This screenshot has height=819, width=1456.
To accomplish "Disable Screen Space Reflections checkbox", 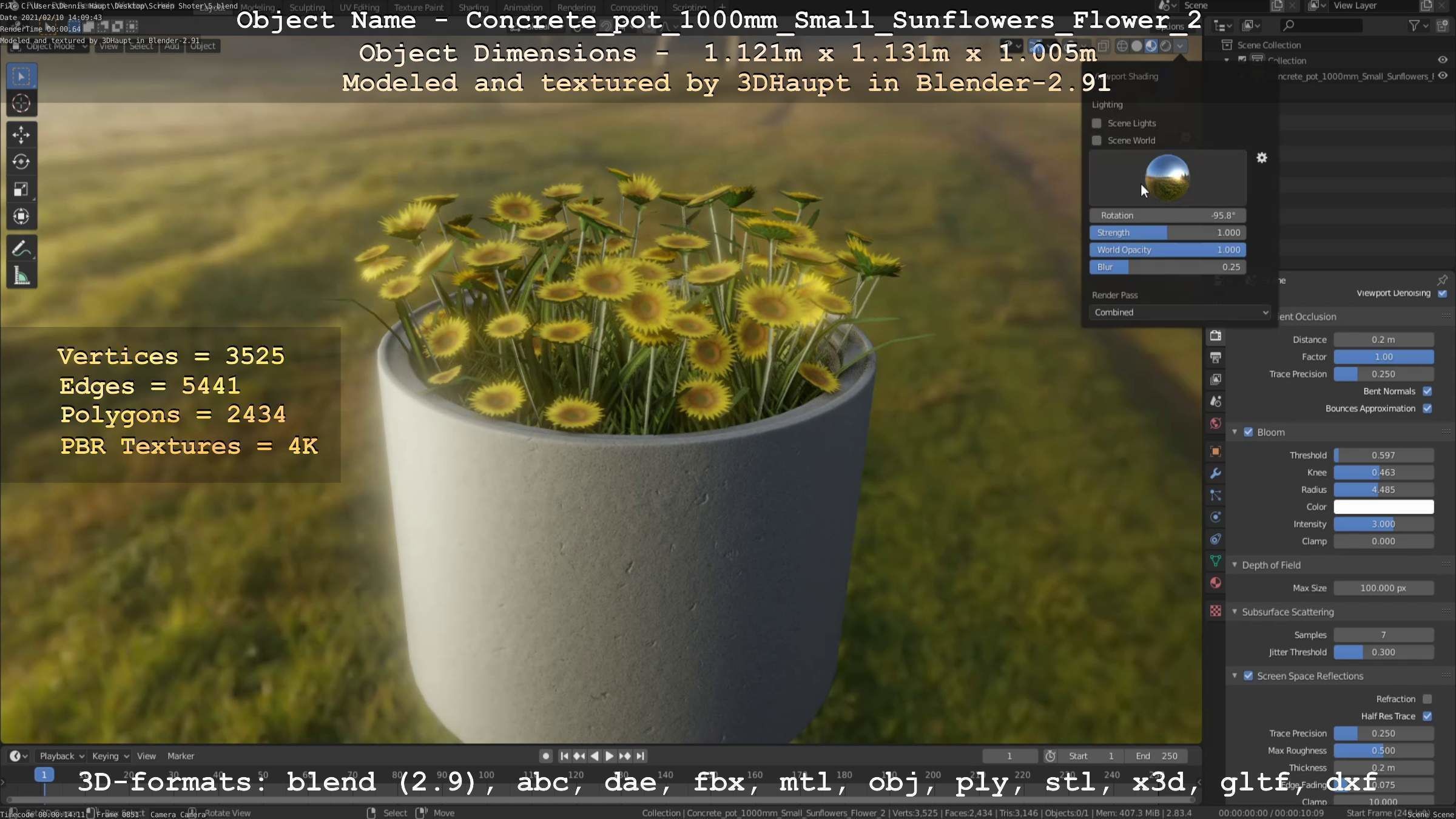I will click(x=1249, y=676).
